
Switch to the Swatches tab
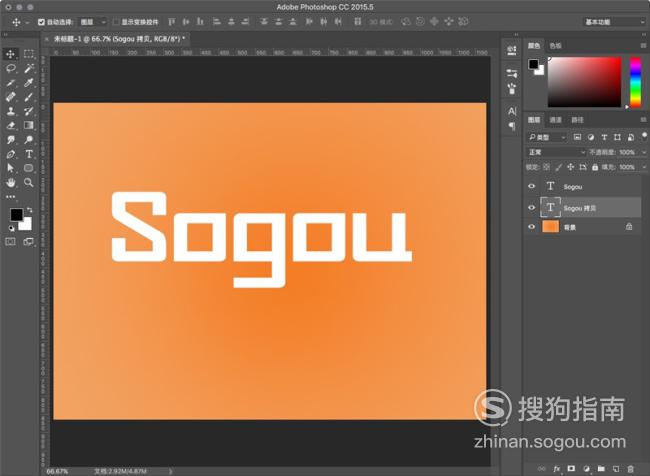coord(555,46)
